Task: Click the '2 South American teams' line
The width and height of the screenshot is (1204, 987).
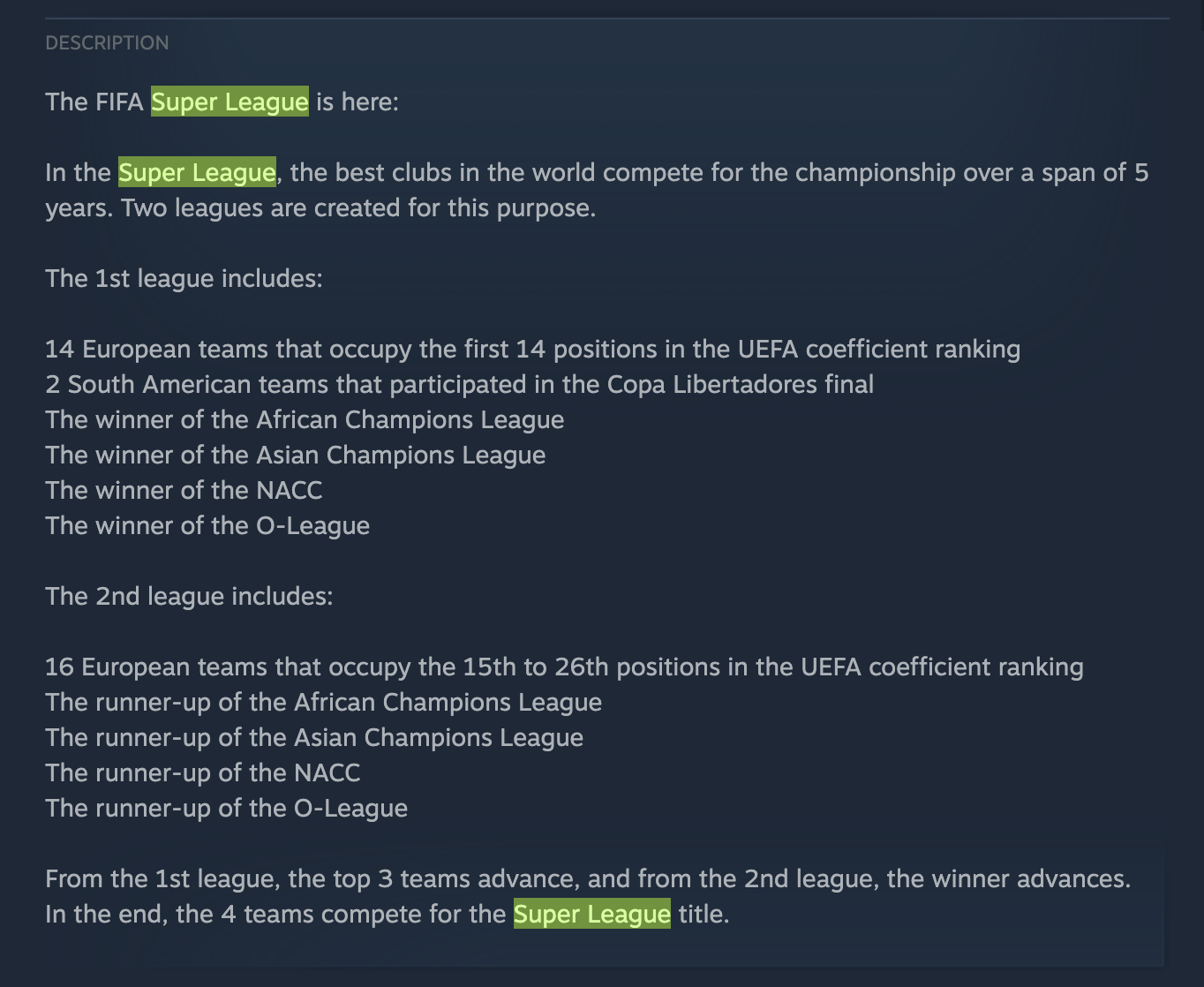Action: [459, 385]
